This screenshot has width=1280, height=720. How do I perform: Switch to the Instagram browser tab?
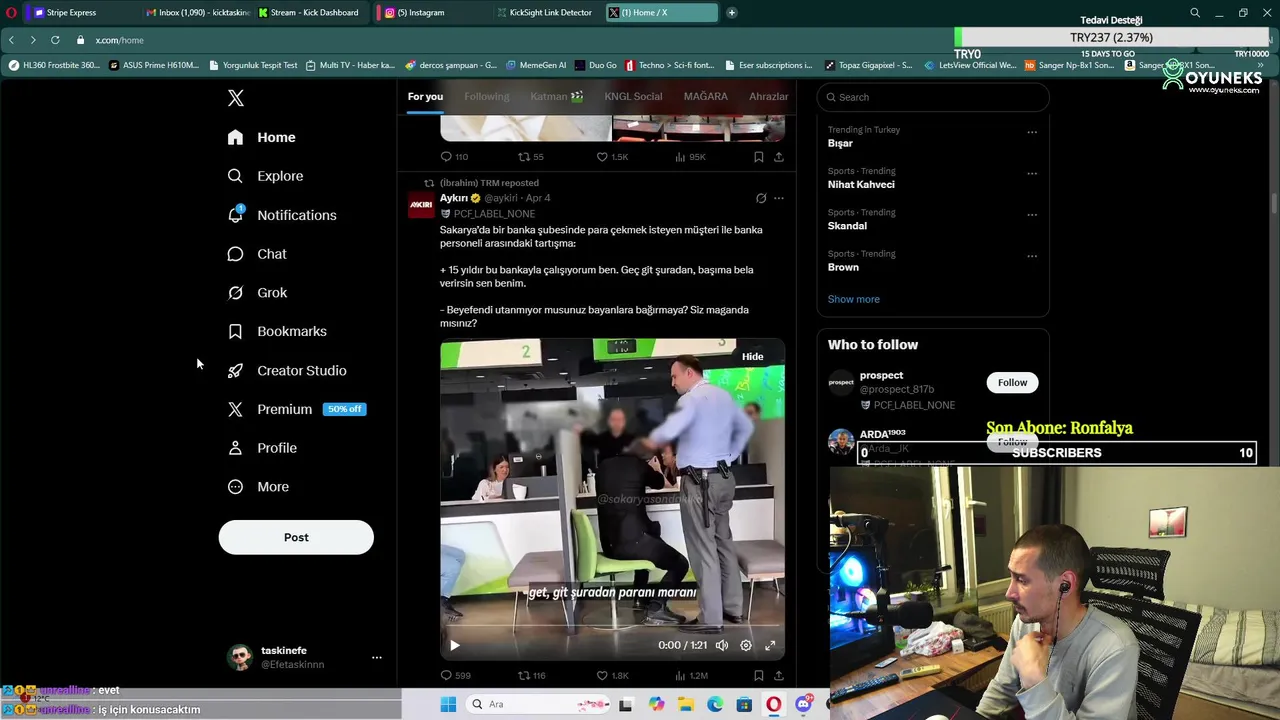[x=432, y=12]
